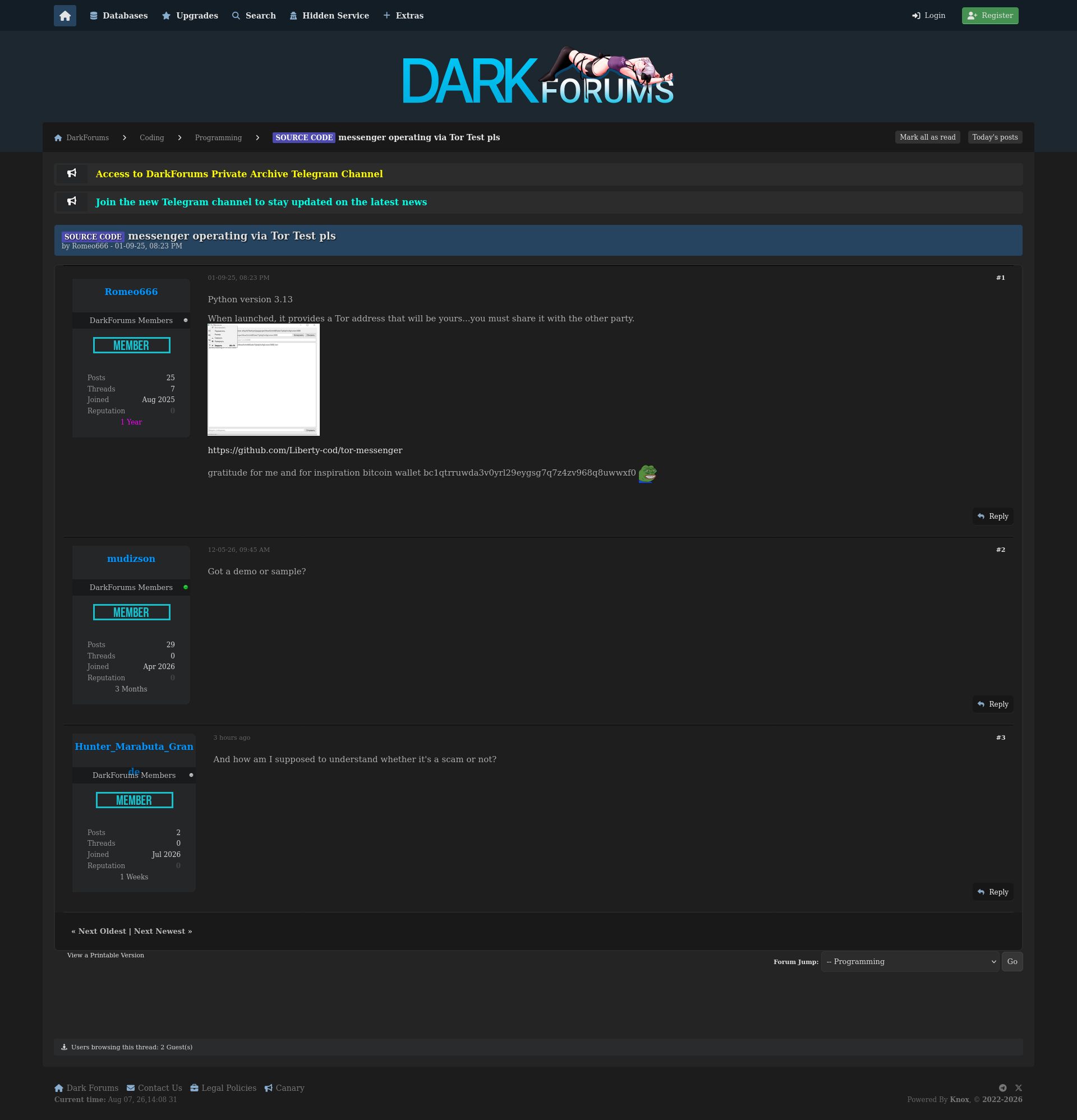Open the Forum Jump Programming dropdown
The image size is (1077, 1120).
coord(910,962)
